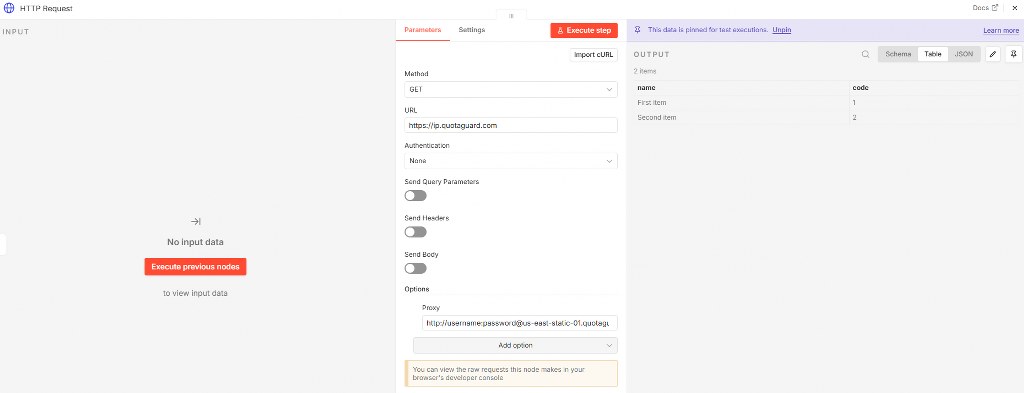
Task: Click the drag handle above the Parameters panel
Action: [511, 15]
